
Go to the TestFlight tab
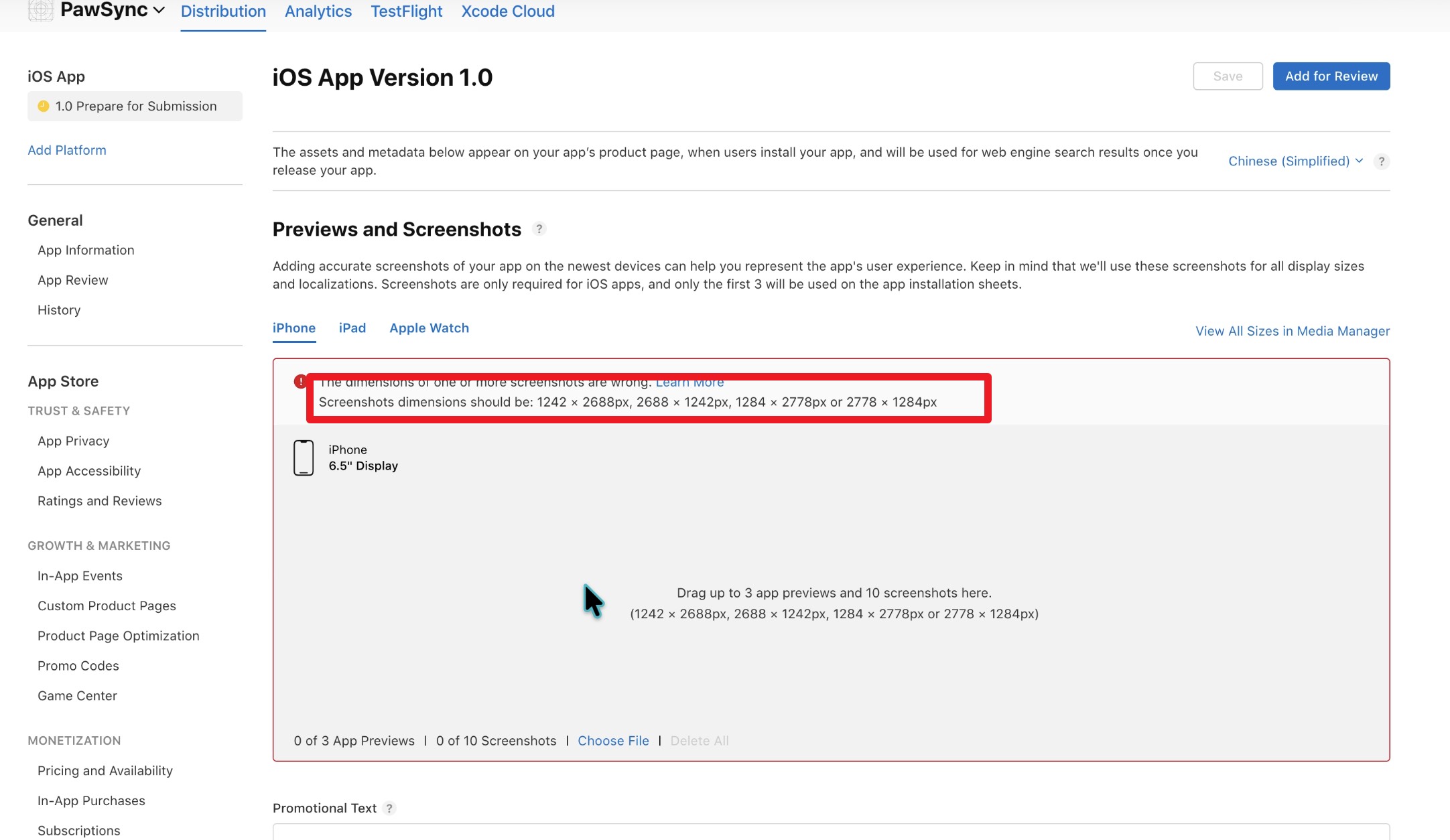[407, 11]
